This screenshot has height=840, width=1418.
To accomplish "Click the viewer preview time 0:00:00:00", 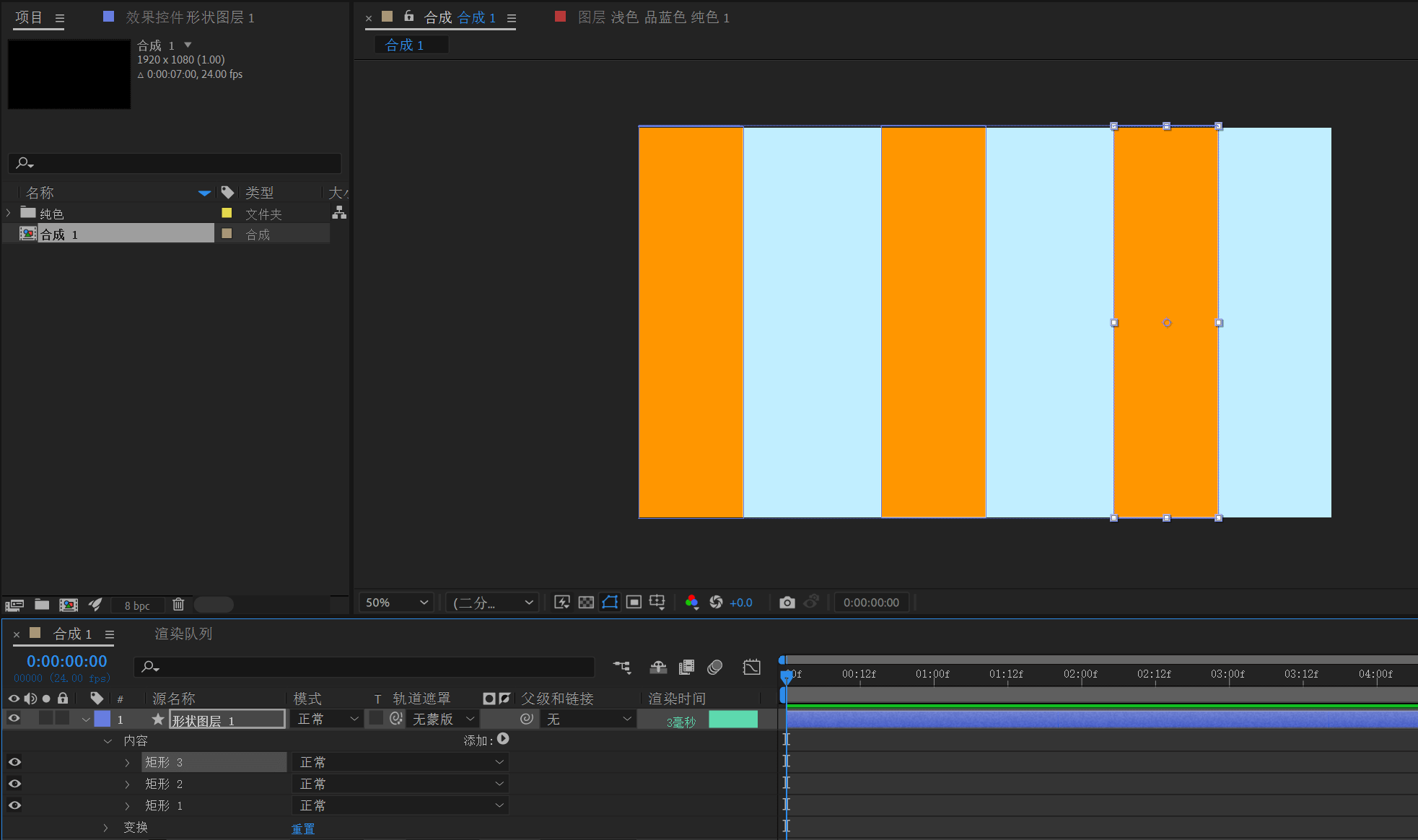I will (x=871, y=602).
